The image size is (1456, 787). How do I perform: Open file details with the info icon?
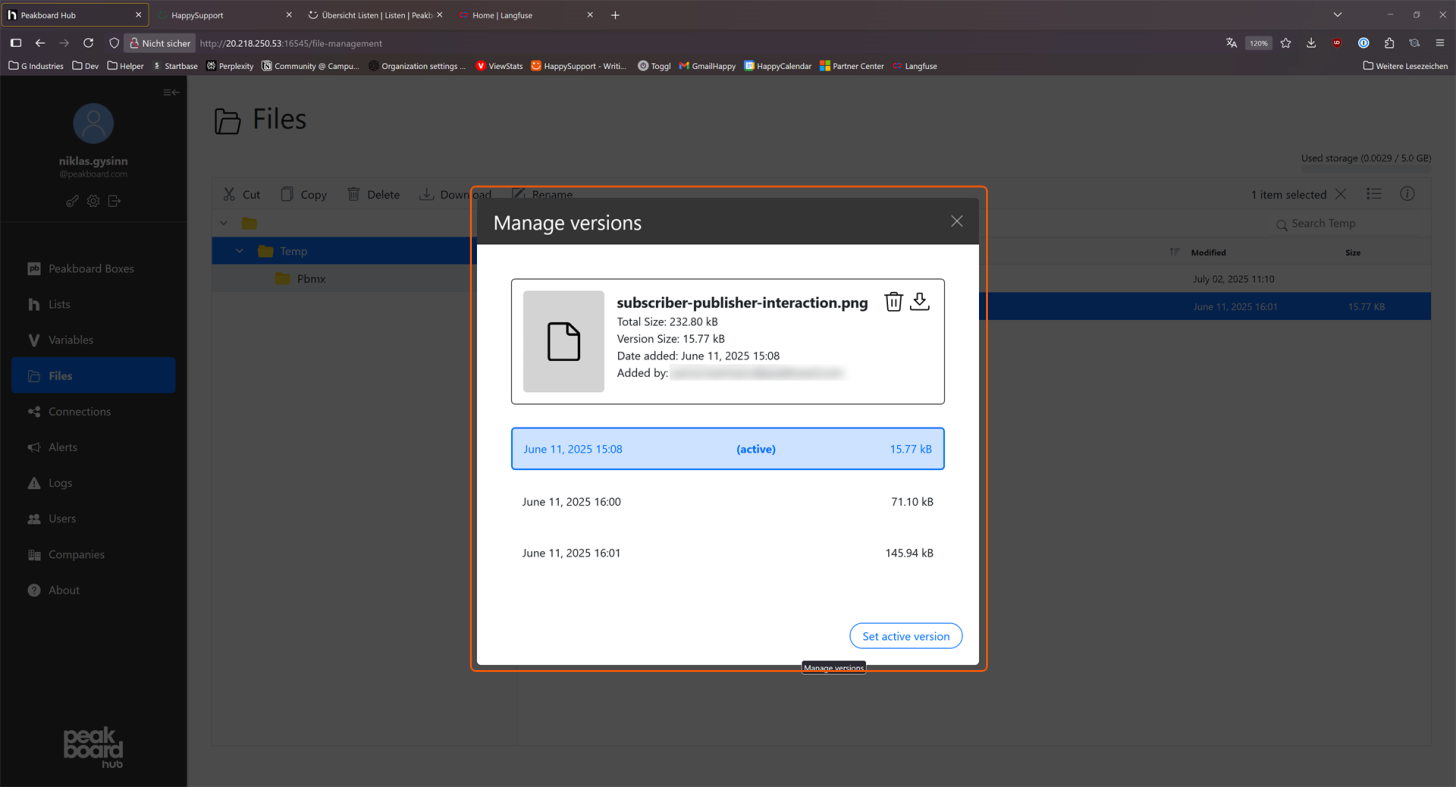click(1407, 194)
